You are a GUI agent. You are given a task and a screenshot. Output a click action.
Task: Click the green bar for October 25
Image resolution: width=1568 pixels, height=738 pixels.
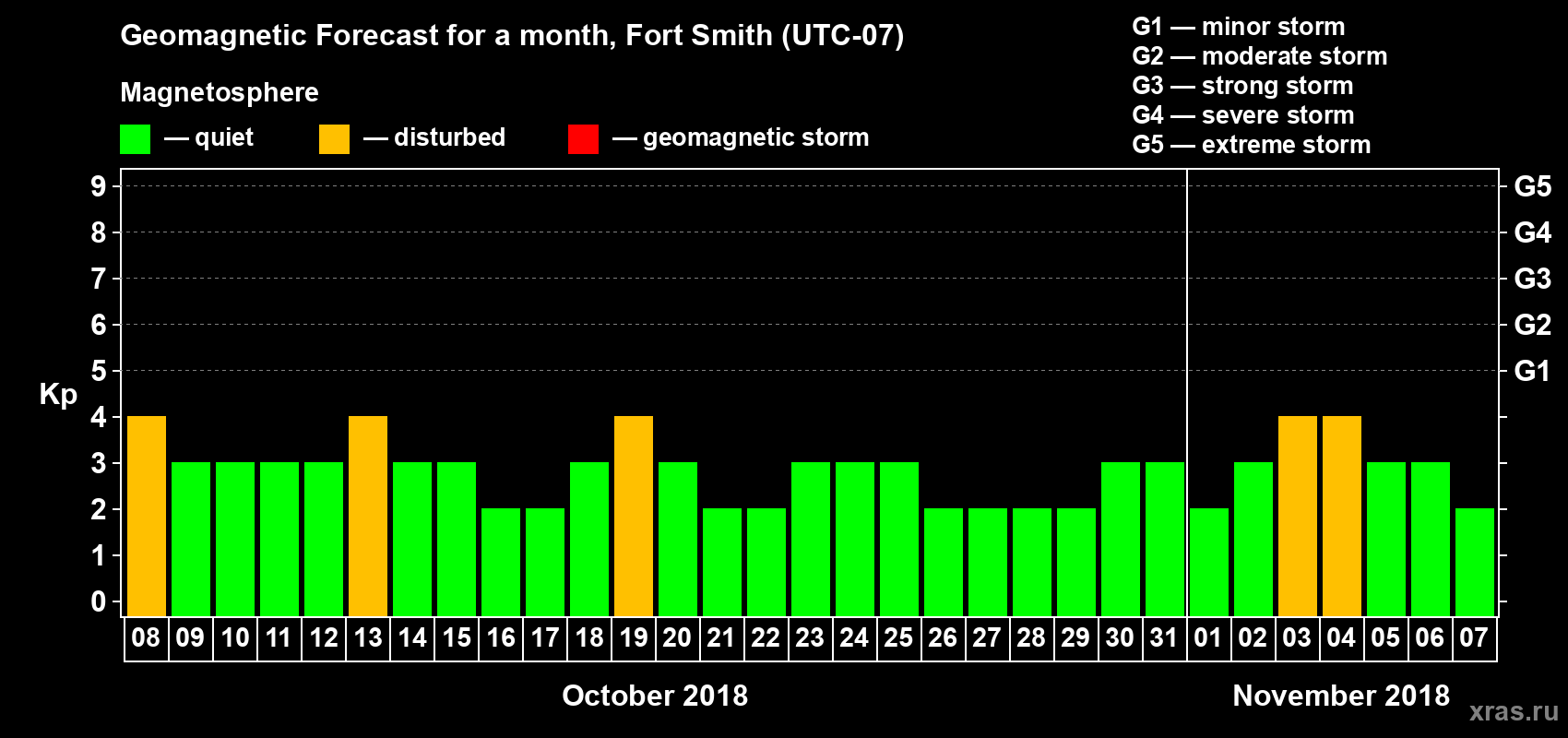pyautogui.click(x=899, y=540)
